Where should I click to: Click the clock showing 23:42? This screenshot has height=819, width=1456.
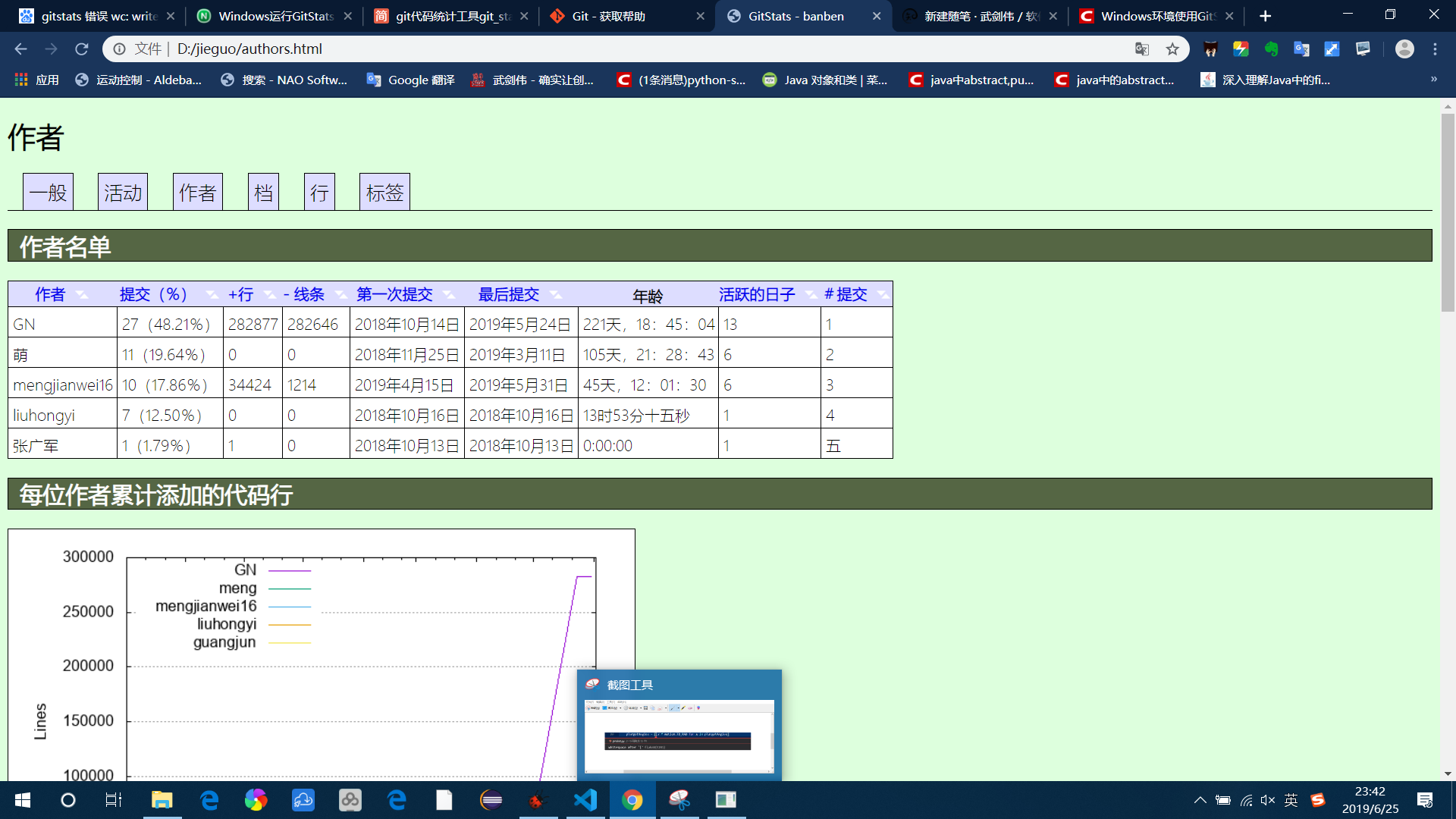1370,792
